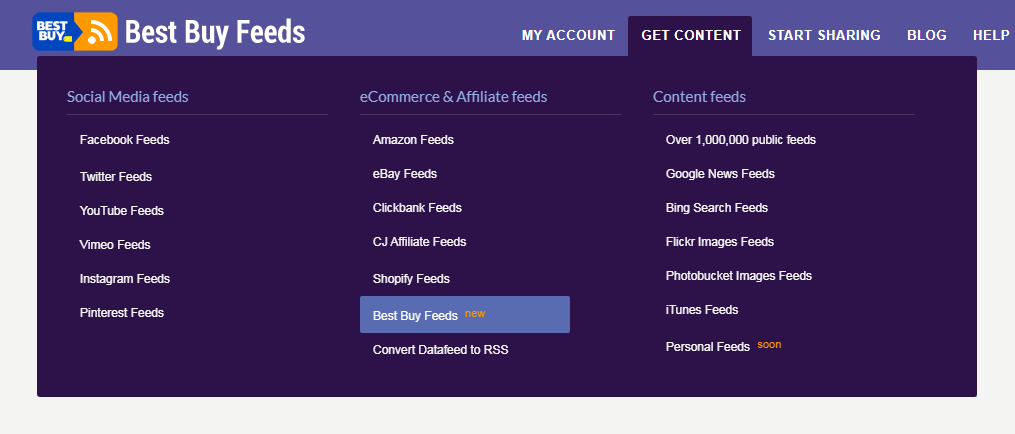Select eBay Feeds
This screenshot has height=434, width=1015.
pyautogui.click(x=405, y=174)
